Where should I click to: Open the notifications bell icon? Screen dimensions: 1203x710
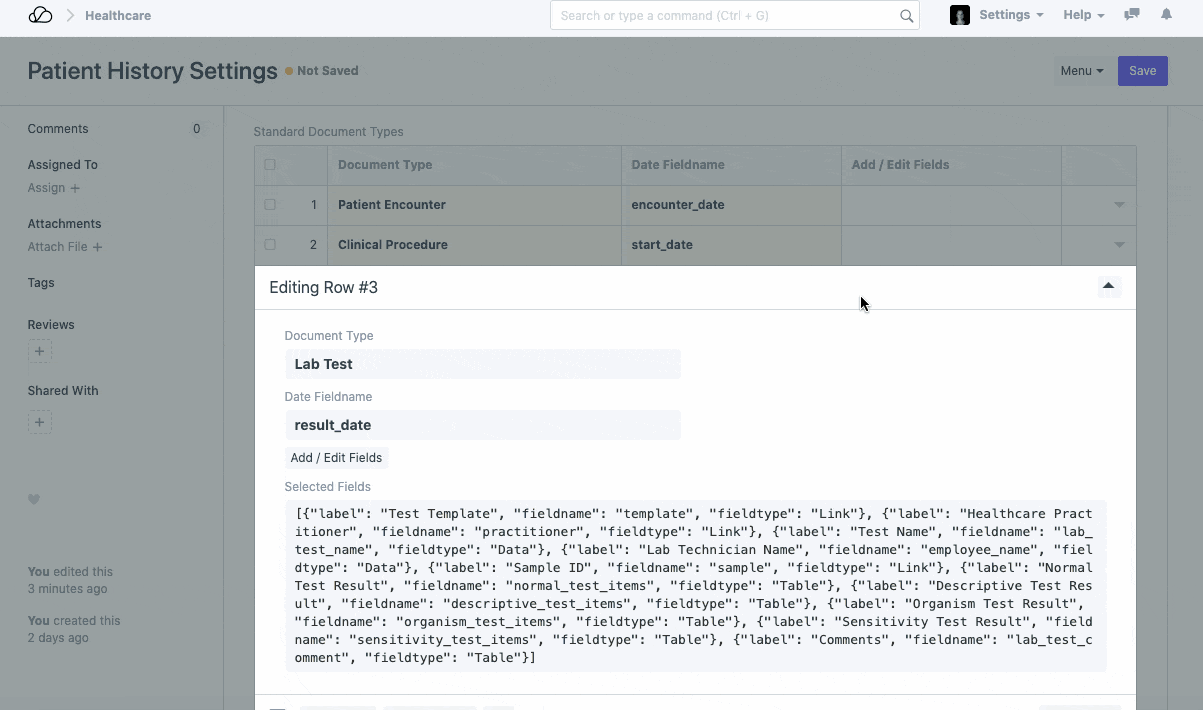pyautogui.click(x=1166, y=15)
